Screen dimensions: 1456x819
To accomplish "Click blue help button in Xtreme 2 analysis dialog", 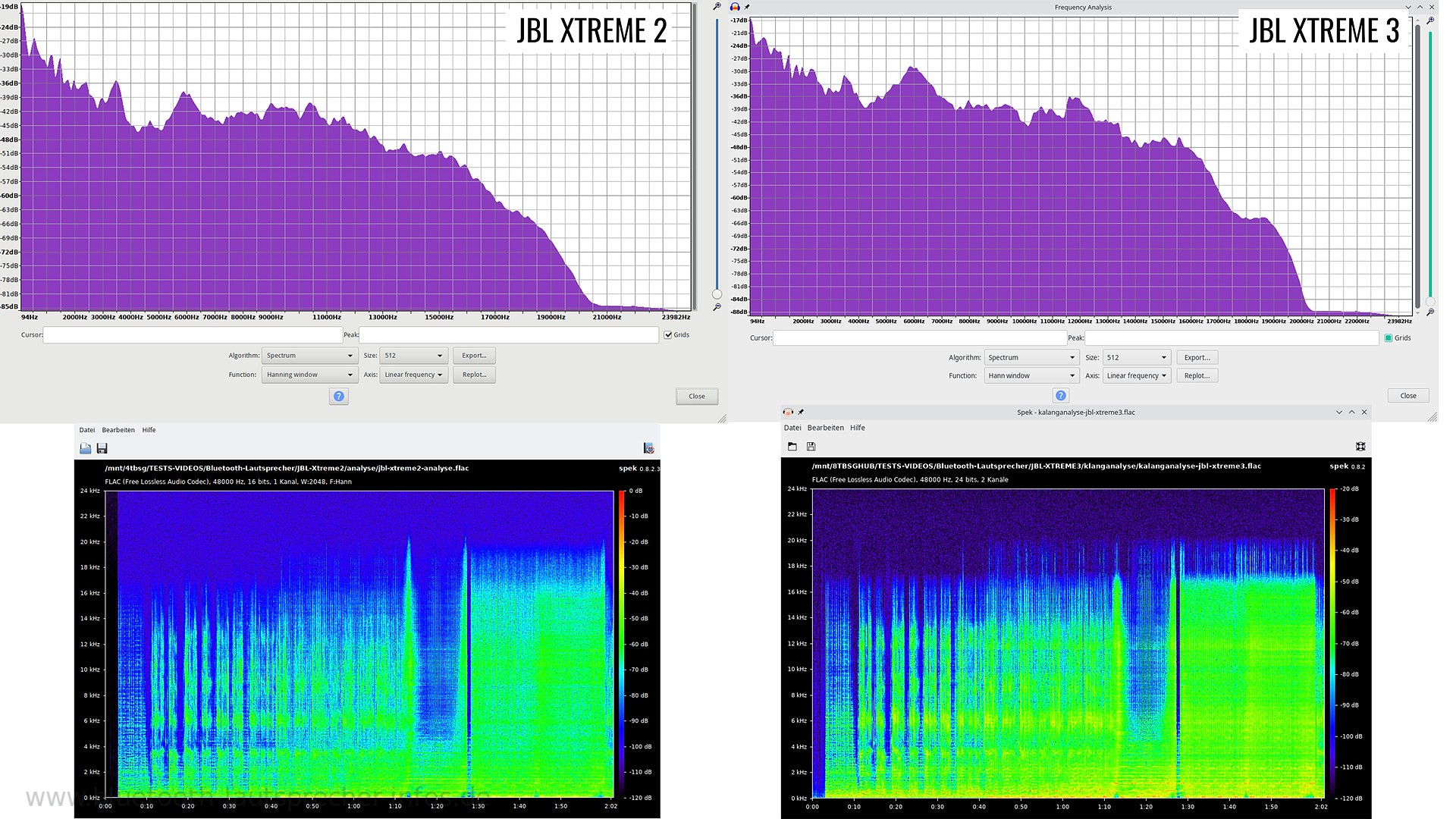I will point(339,396).
